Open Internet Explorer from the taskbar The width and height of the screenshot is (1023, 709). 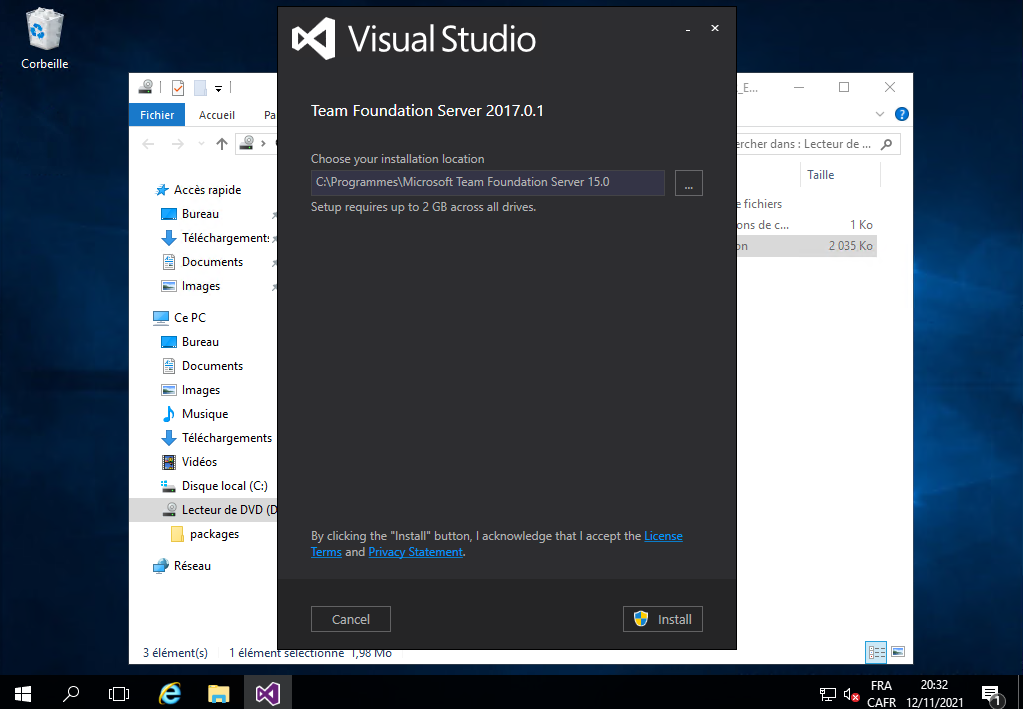click(x=171, y=692)
